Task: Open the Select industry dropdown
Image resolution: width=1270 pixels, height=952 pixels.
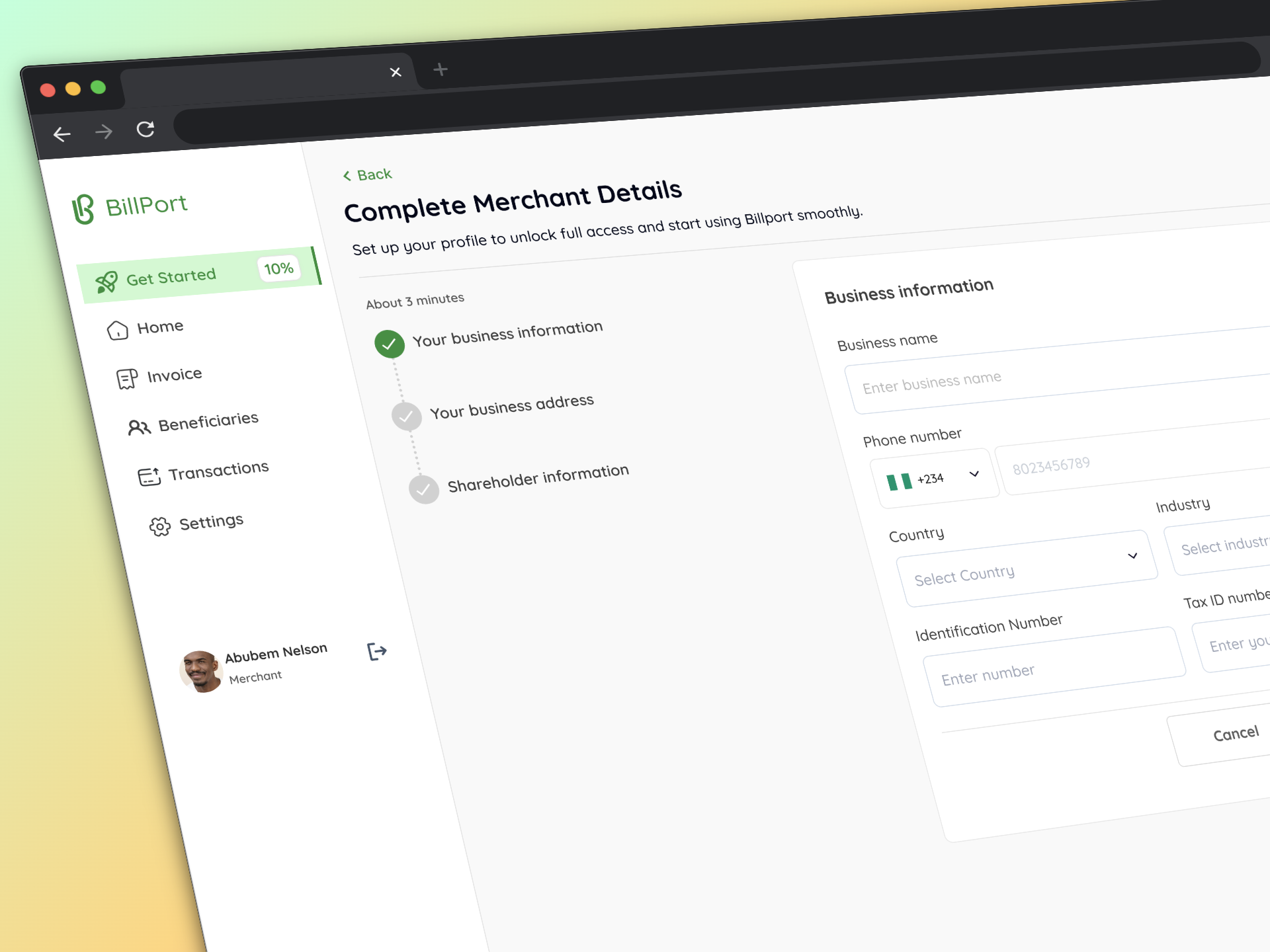Action: [x=1220, y=545]
